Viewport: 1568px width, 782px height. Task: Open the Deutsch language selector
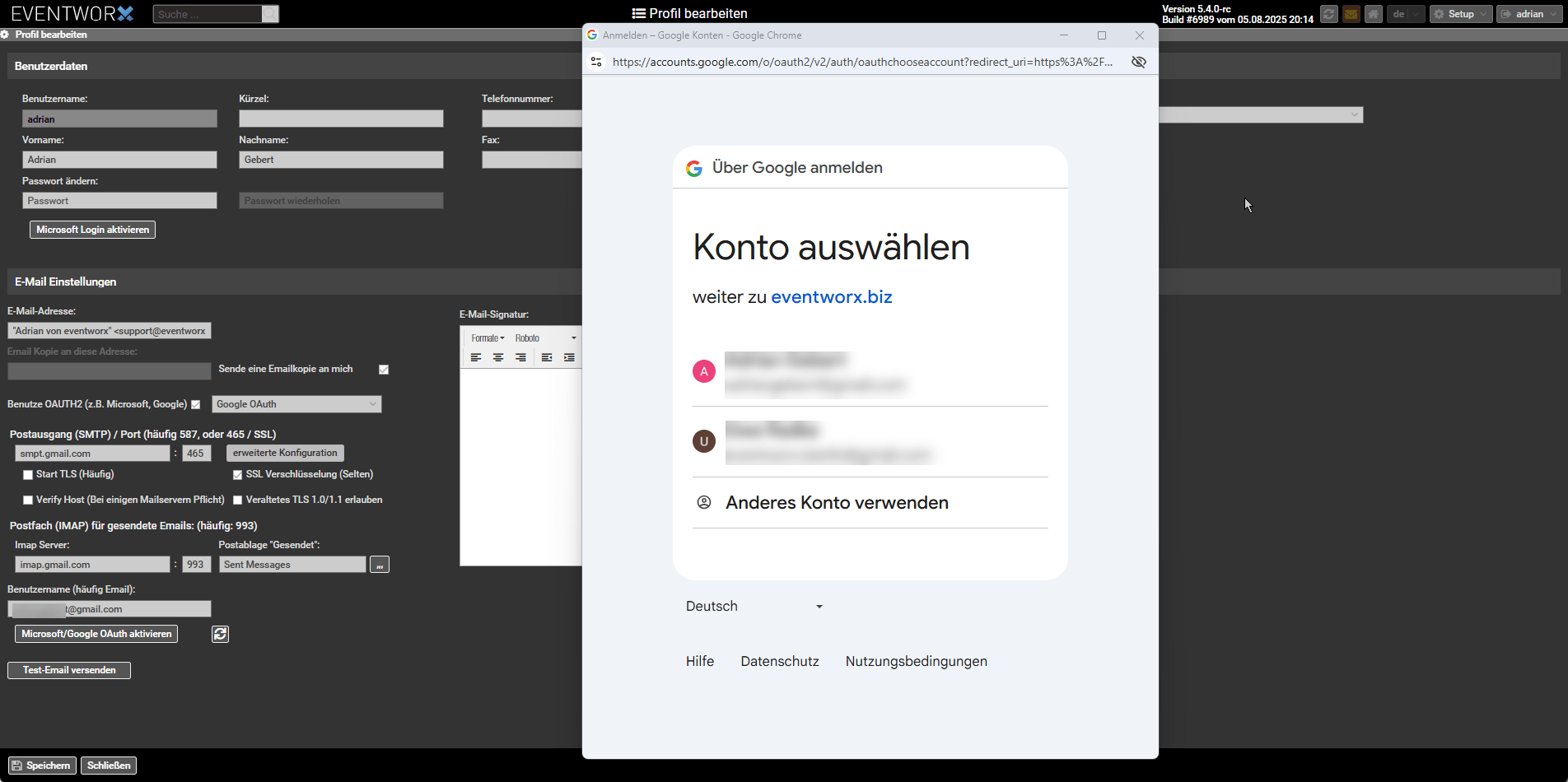coord(754,607)
